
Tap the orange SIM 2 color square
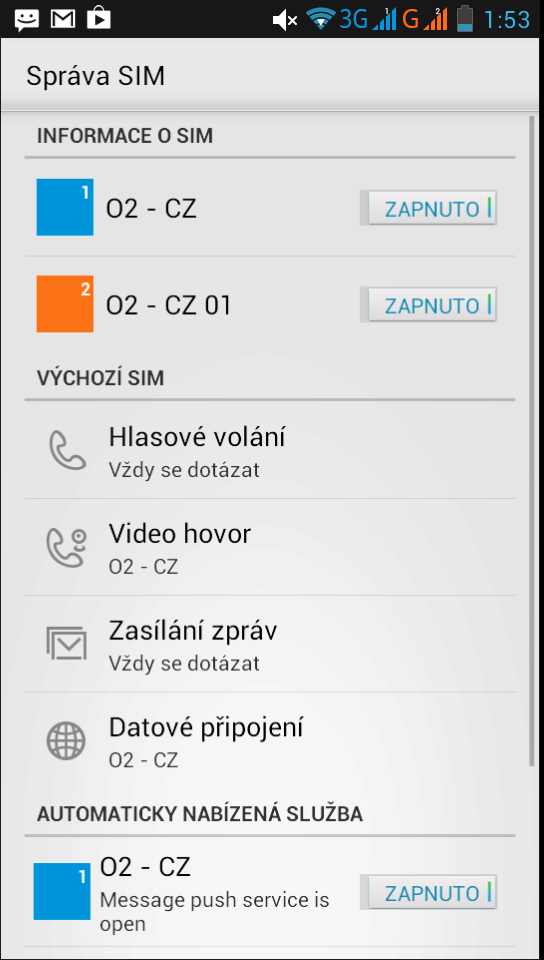tap(65, 304)
